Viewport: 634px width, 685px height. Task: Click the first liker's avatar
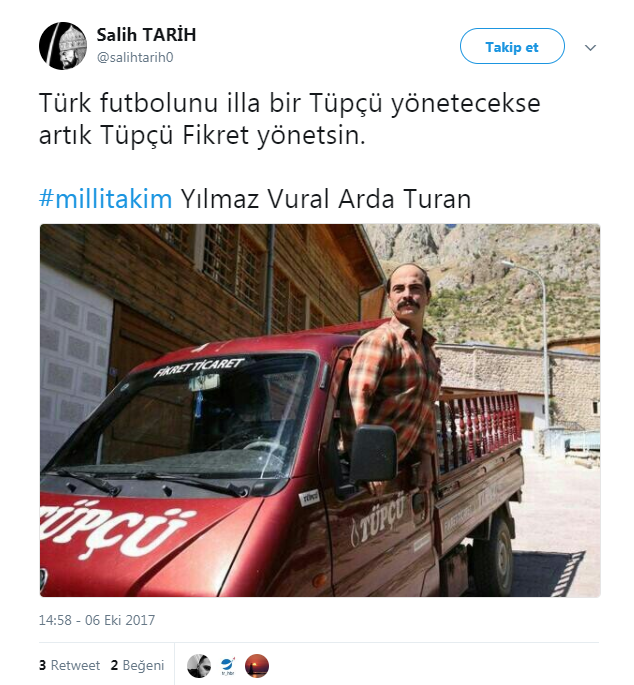pyautogui.click(x=199, y=666)
